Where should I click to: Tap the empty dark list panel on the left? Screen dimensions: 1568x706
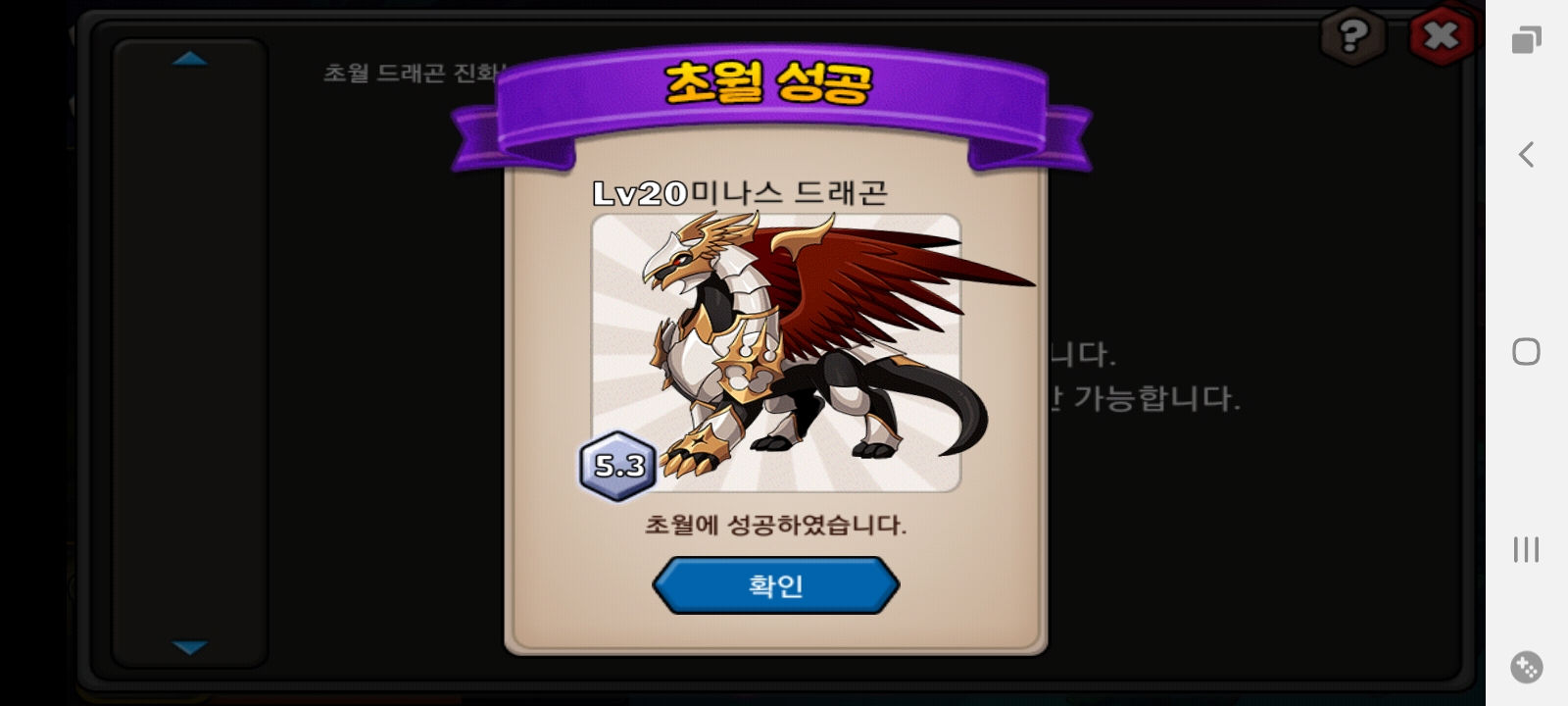189,353
